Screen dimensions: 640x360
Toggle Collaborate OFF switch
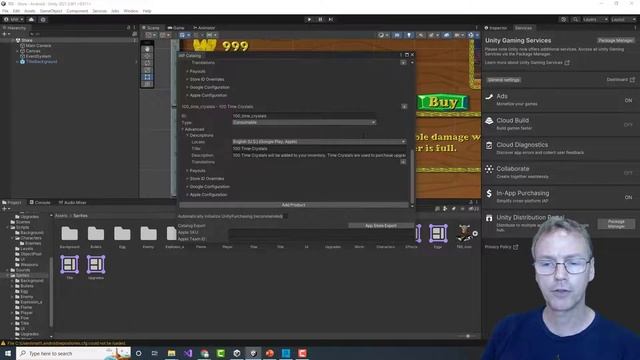pos(628,173)
